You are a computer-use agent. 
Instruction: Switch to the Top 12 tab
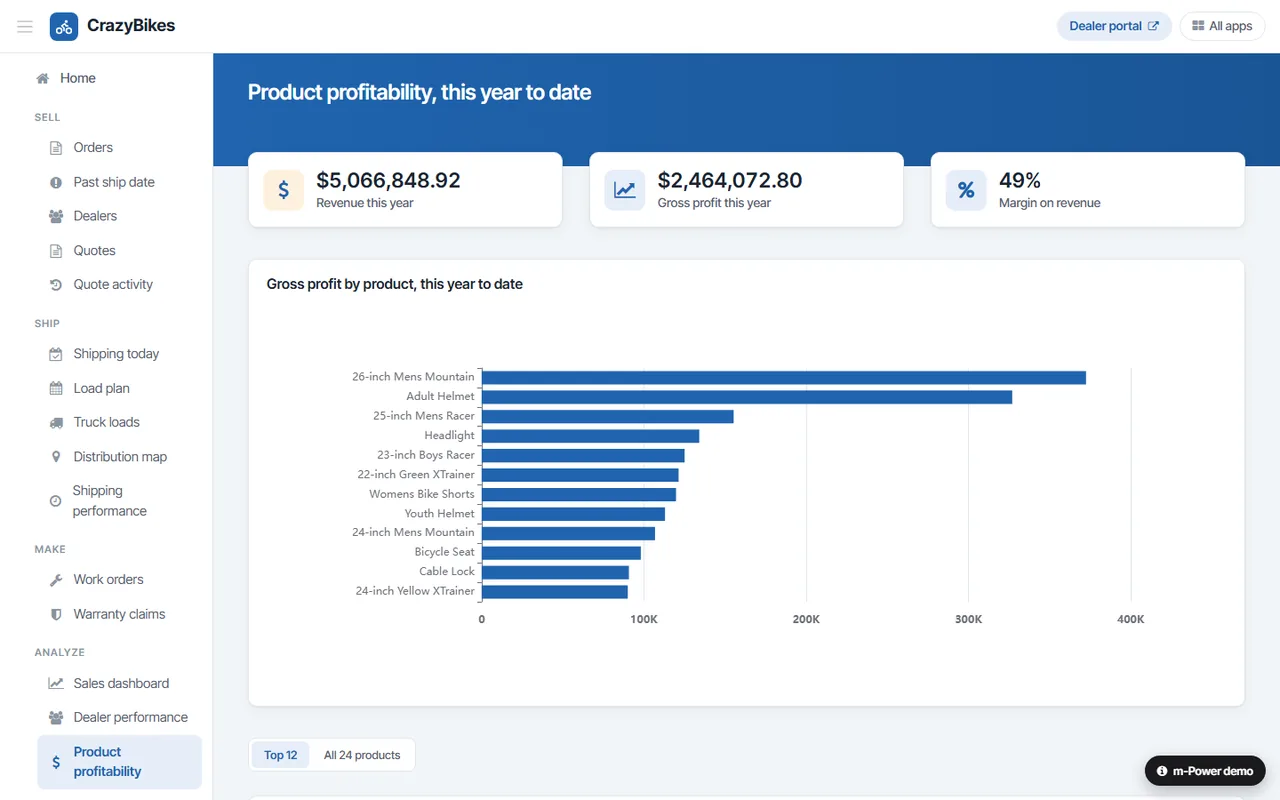pyautogui.click(x=281, y=755)
